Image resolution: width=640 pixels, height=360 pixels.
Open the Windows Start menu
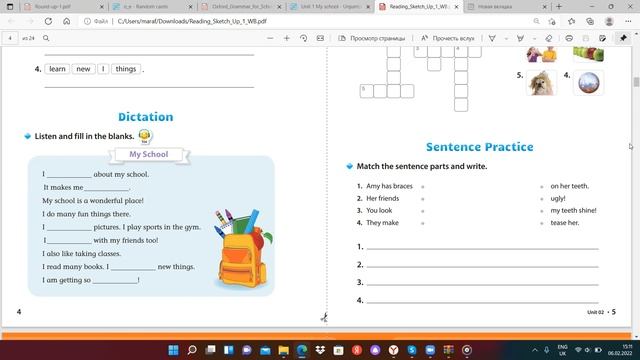point(173,350)
